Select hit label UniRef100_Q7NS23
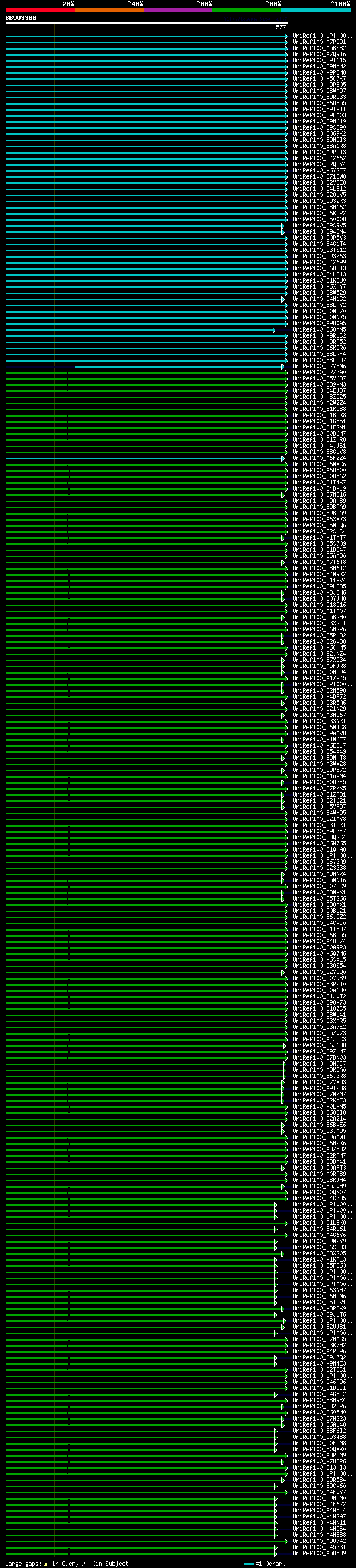 click(x=319, y=1419)
